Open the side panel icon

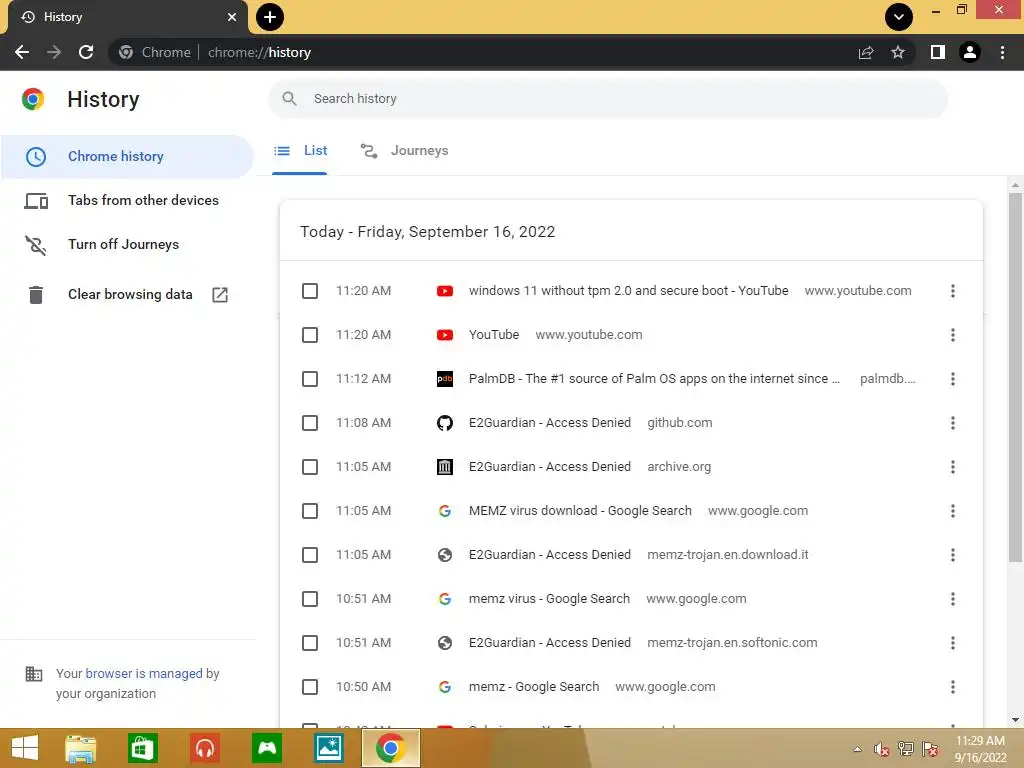tap(938, 52)
